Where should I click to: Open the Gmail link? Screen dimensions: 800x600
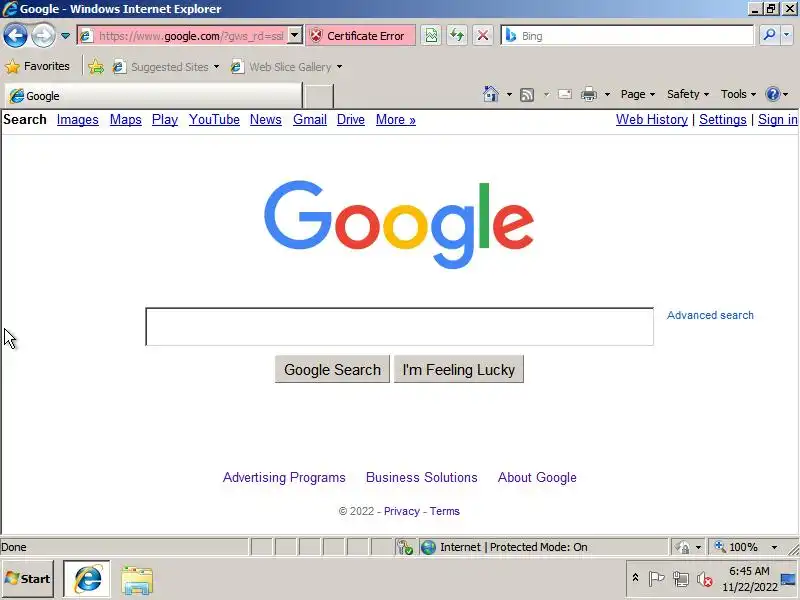coord(310,119)
